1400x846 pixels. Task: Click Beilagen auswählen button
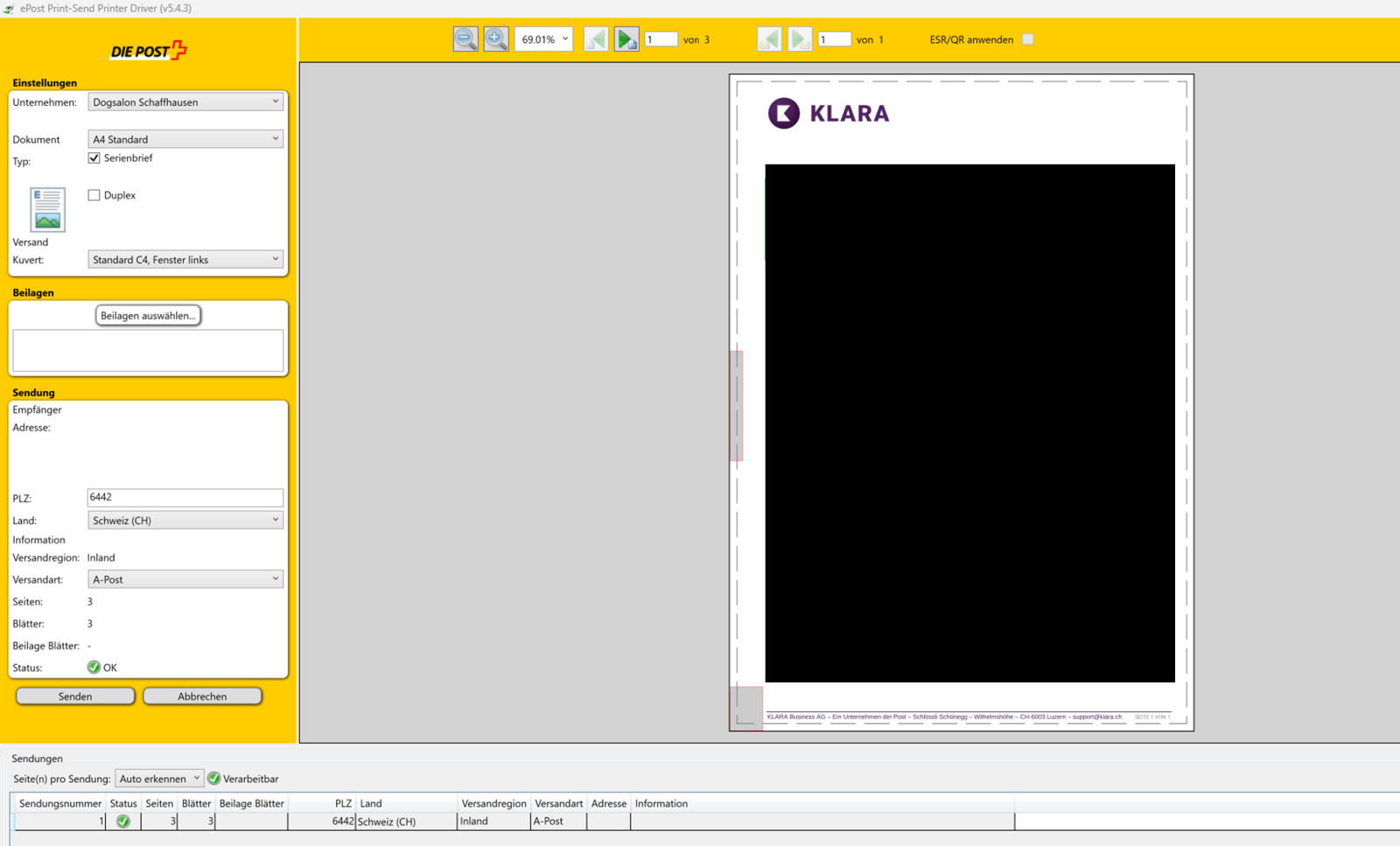tap(148, 316)
